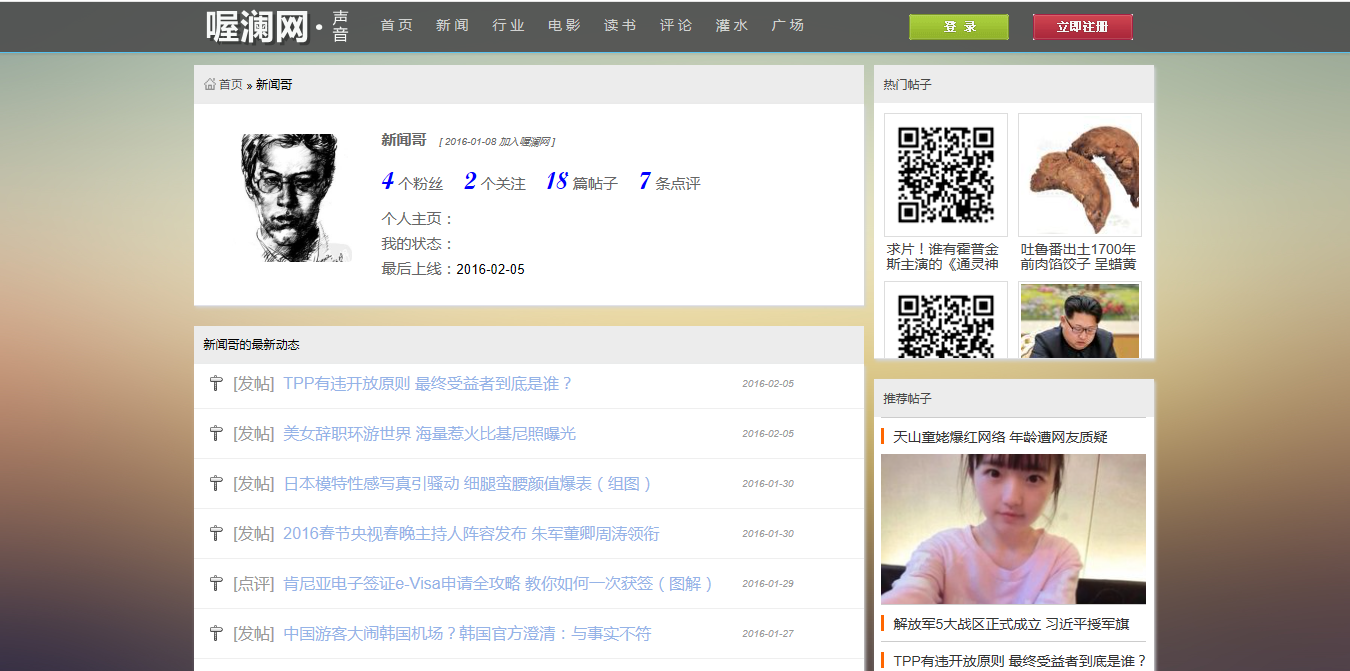Open 解放军5大战区正式成立 recommended post
Image resolution: width=1350 pixels, height=671 pixels.
[1011, 624]
